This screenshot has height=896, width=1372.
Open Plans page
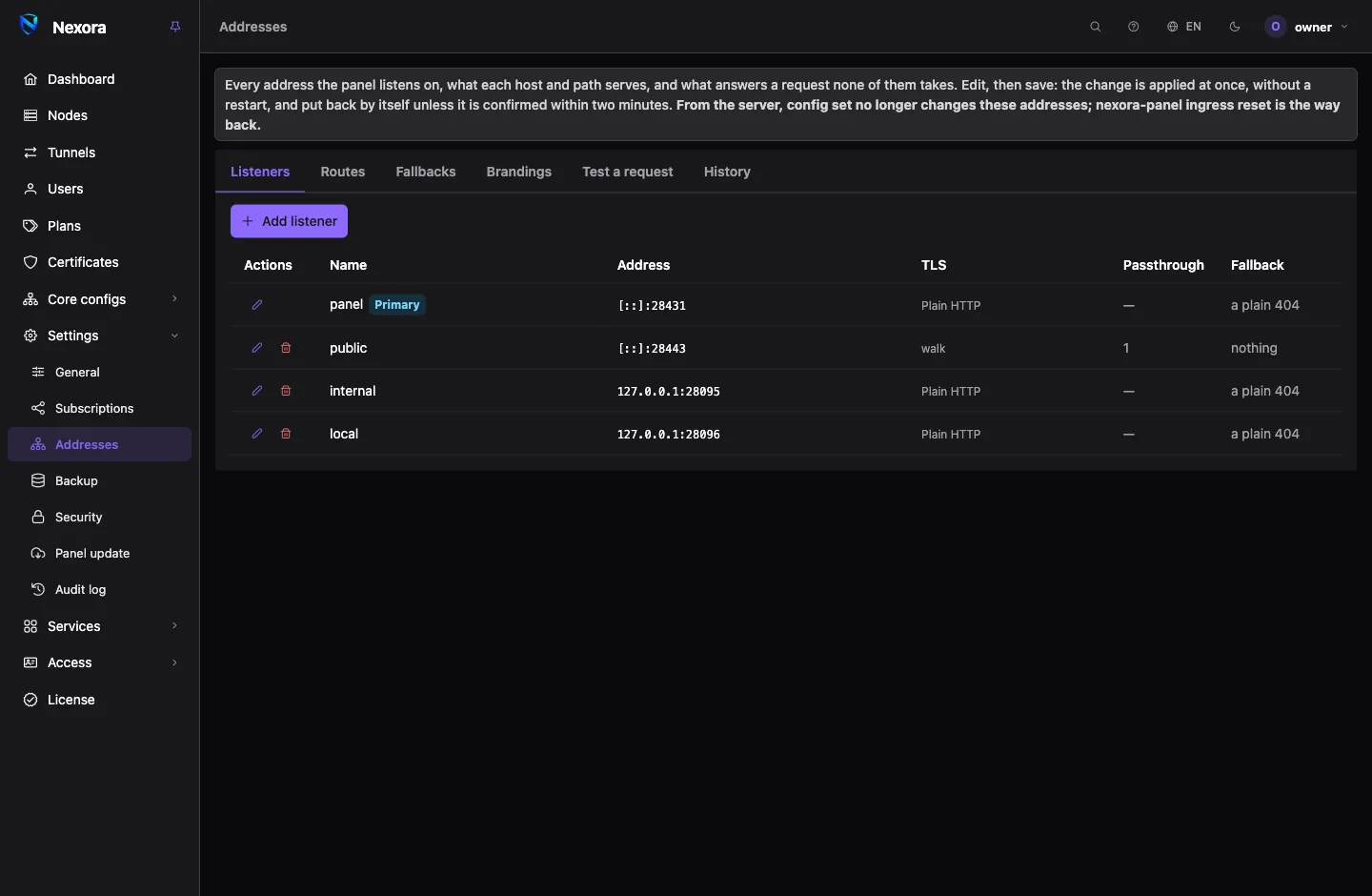click(x=100, y=226)
